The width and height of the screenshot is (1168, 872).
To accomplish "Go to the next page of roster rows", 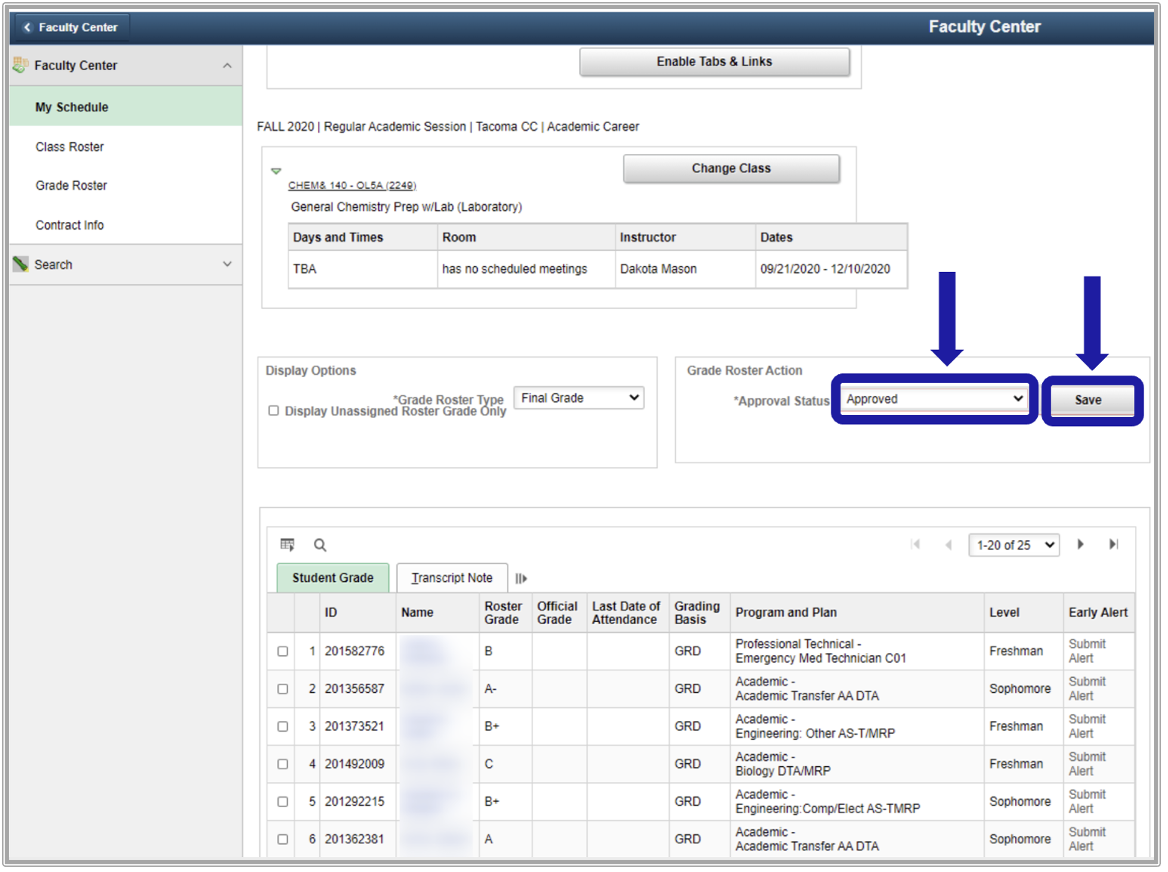I will pyautogui.click(x=1081, y=545).
